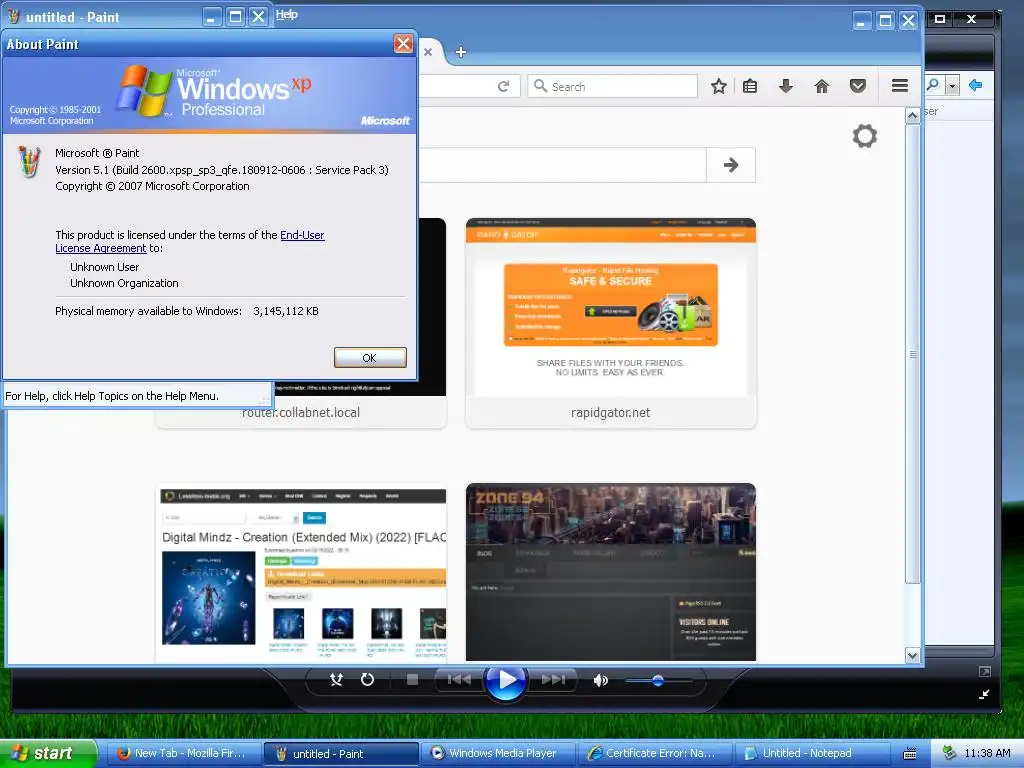
Task: Click the Media Player search magnifier icon
Action: [x=933, y=85]
